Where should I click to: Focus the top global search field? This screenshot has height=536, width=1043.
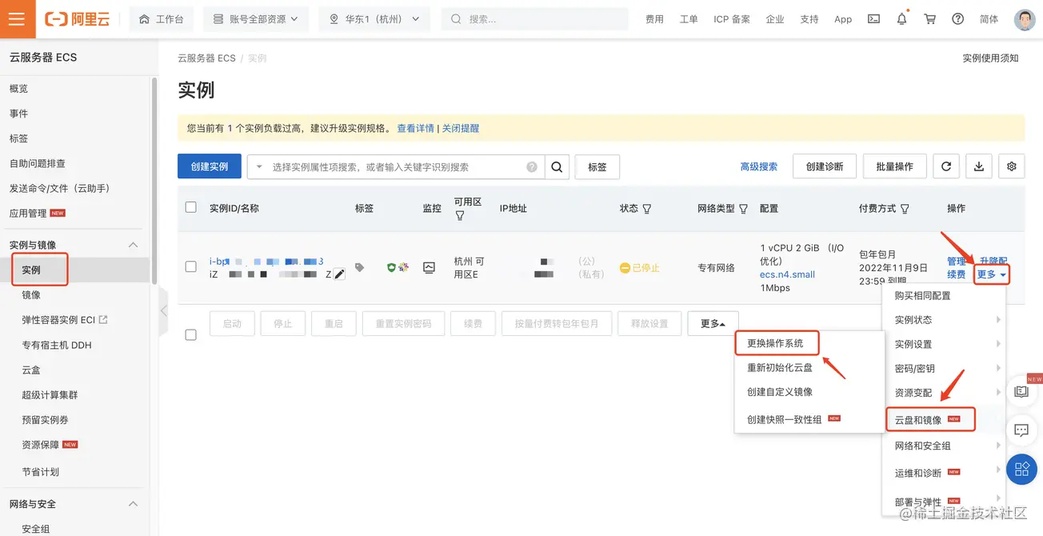tap(535, 19)
